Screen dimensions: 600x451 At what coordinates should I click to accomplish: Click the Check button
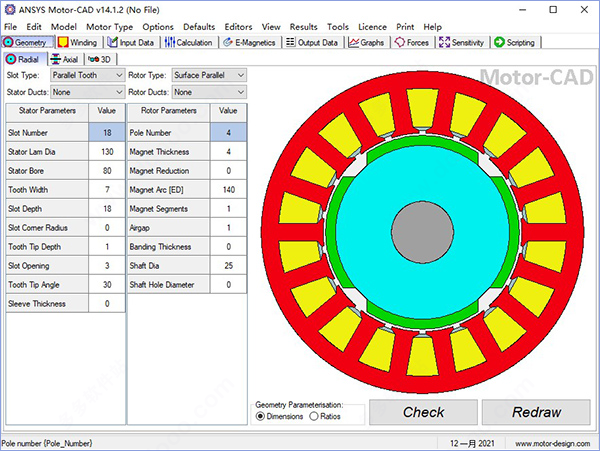point(423,412)
